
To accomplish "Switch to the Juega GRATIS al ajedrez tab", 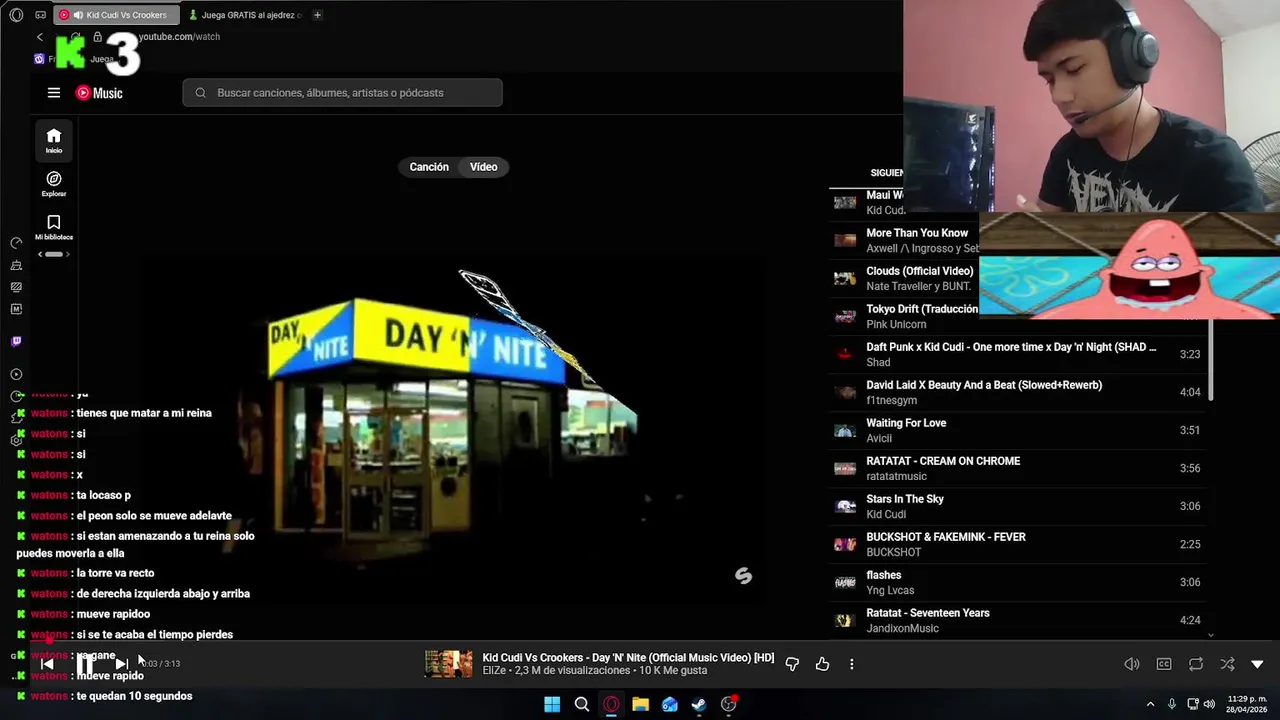I will click(x=244, y=15).
